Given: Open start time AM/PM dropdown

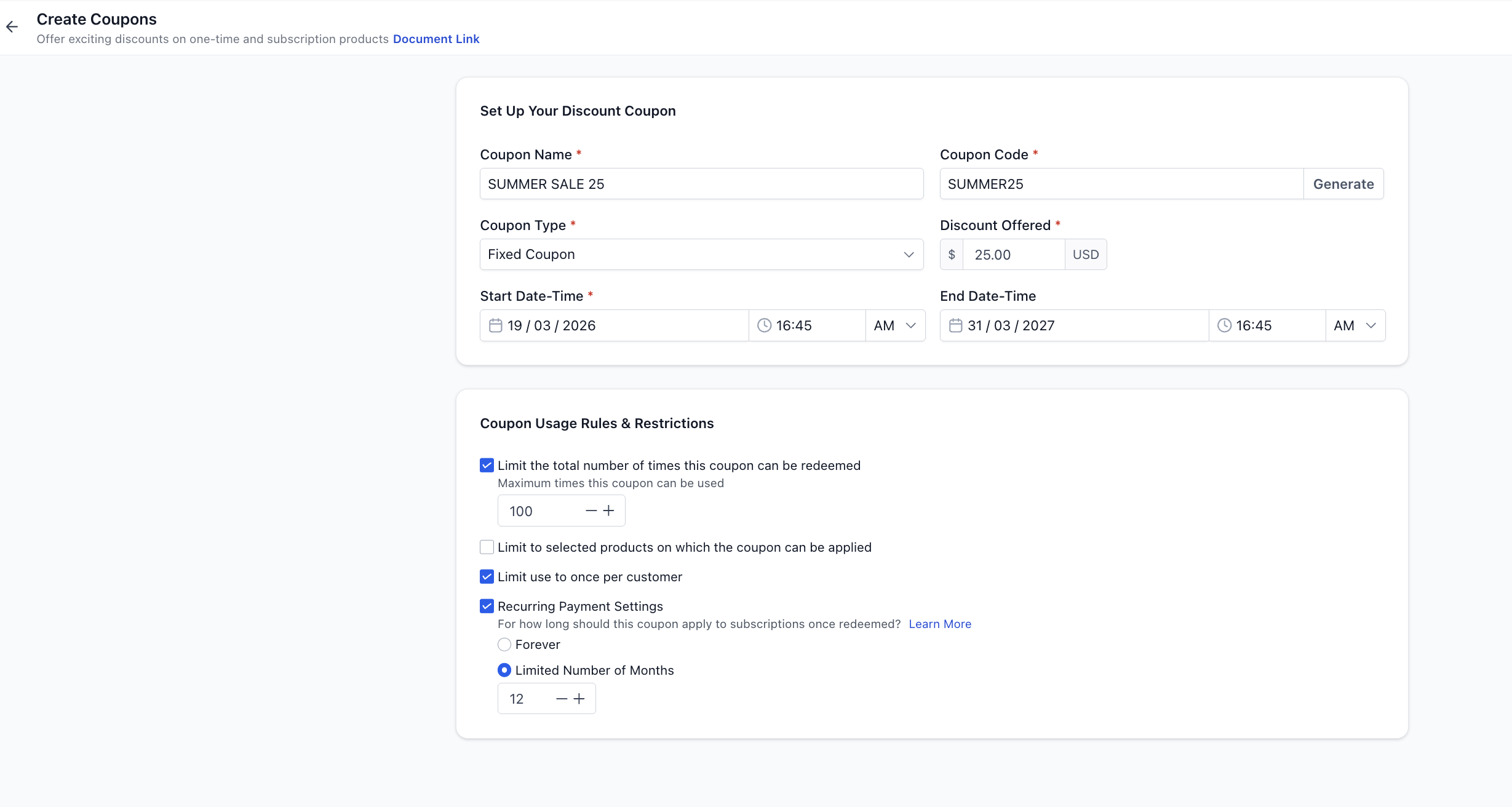Looking at the screenshot, I should pos(895,325).
